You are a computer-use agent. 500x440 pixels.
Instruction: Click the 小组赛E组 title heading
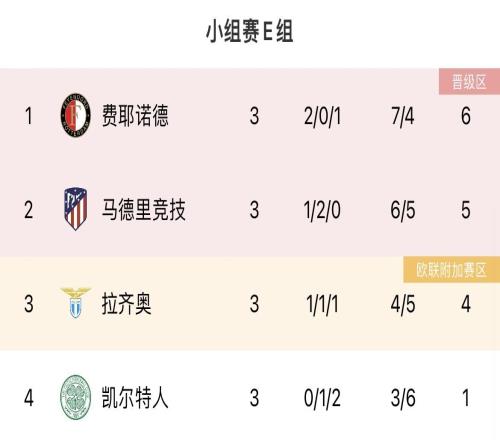coord(250,31)
